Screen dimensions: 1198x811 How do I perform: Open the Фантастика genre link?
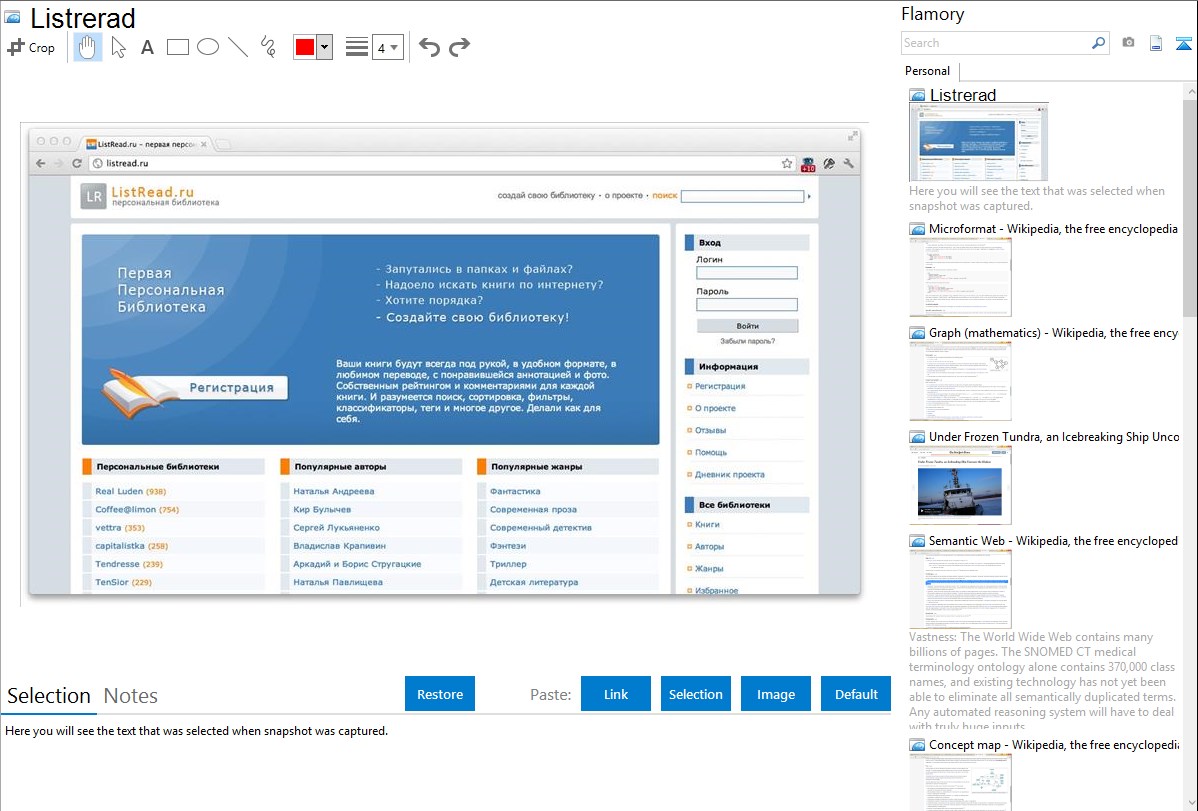click(515, 491)
